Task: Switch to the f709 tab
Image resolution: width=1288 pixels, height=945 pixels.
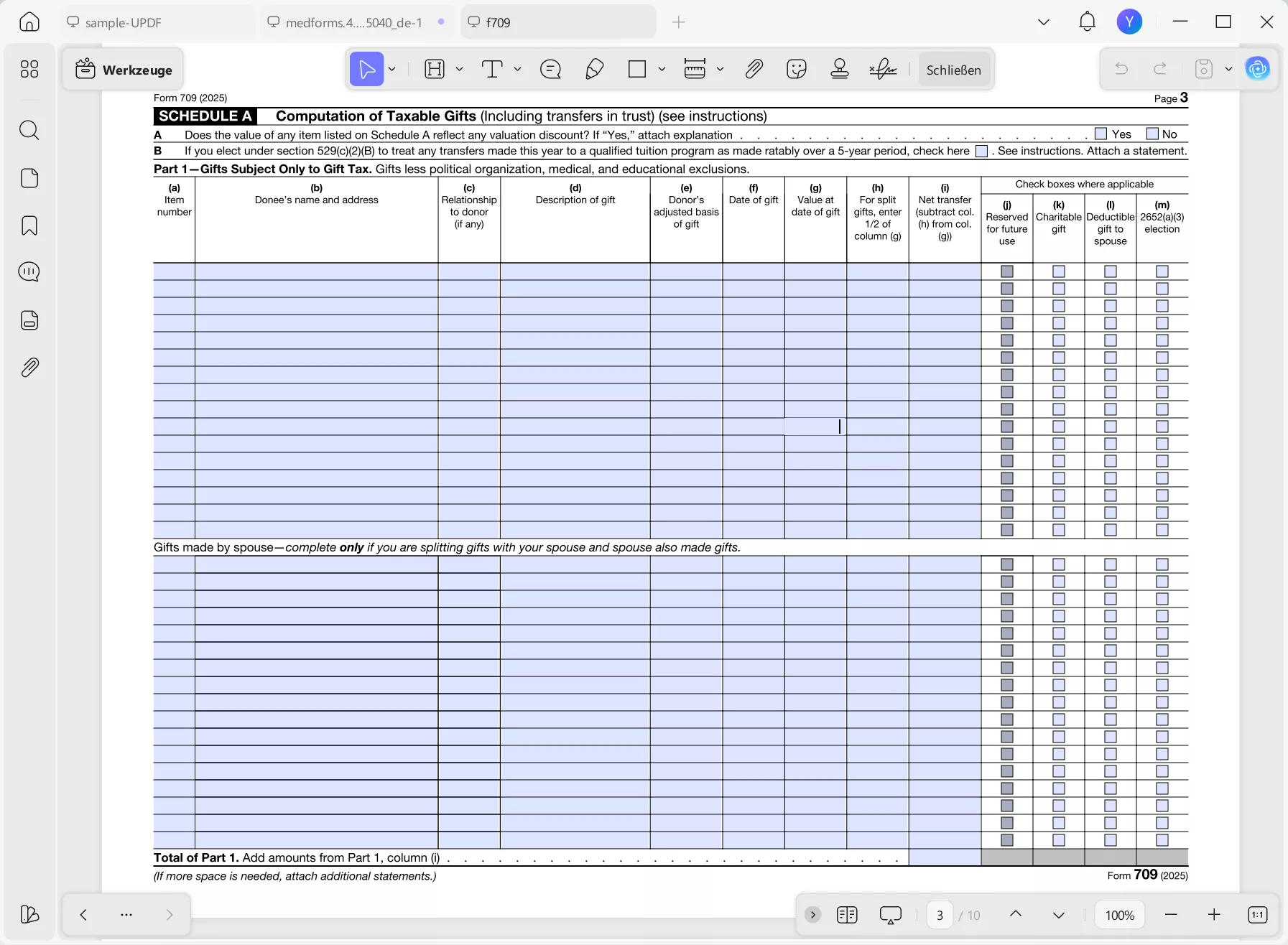Action: tap(558, 22)
